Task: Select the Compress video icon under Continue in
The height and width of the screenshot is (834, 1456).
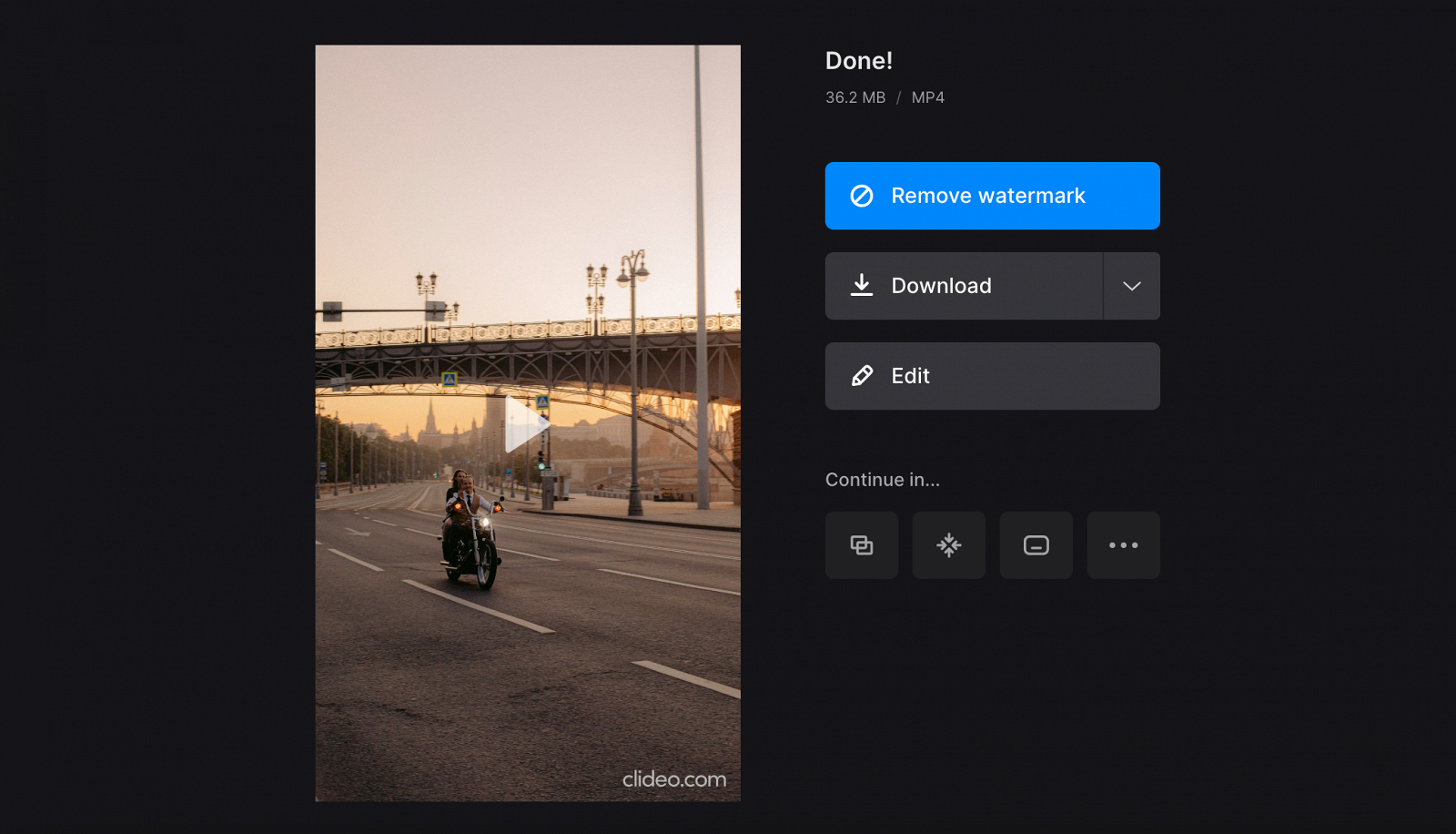Action: [948, 545]
